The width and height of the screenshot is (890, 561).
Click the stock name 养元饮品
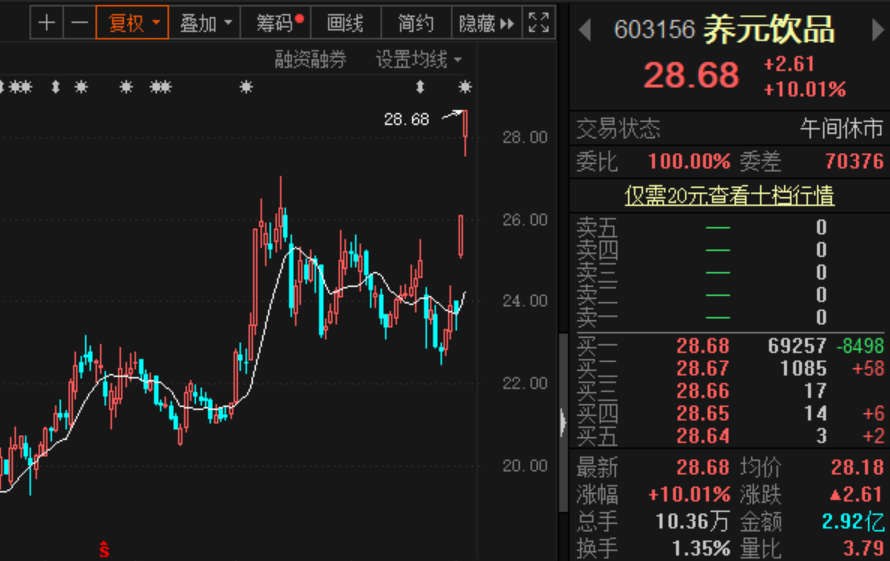tap(768, 30)
